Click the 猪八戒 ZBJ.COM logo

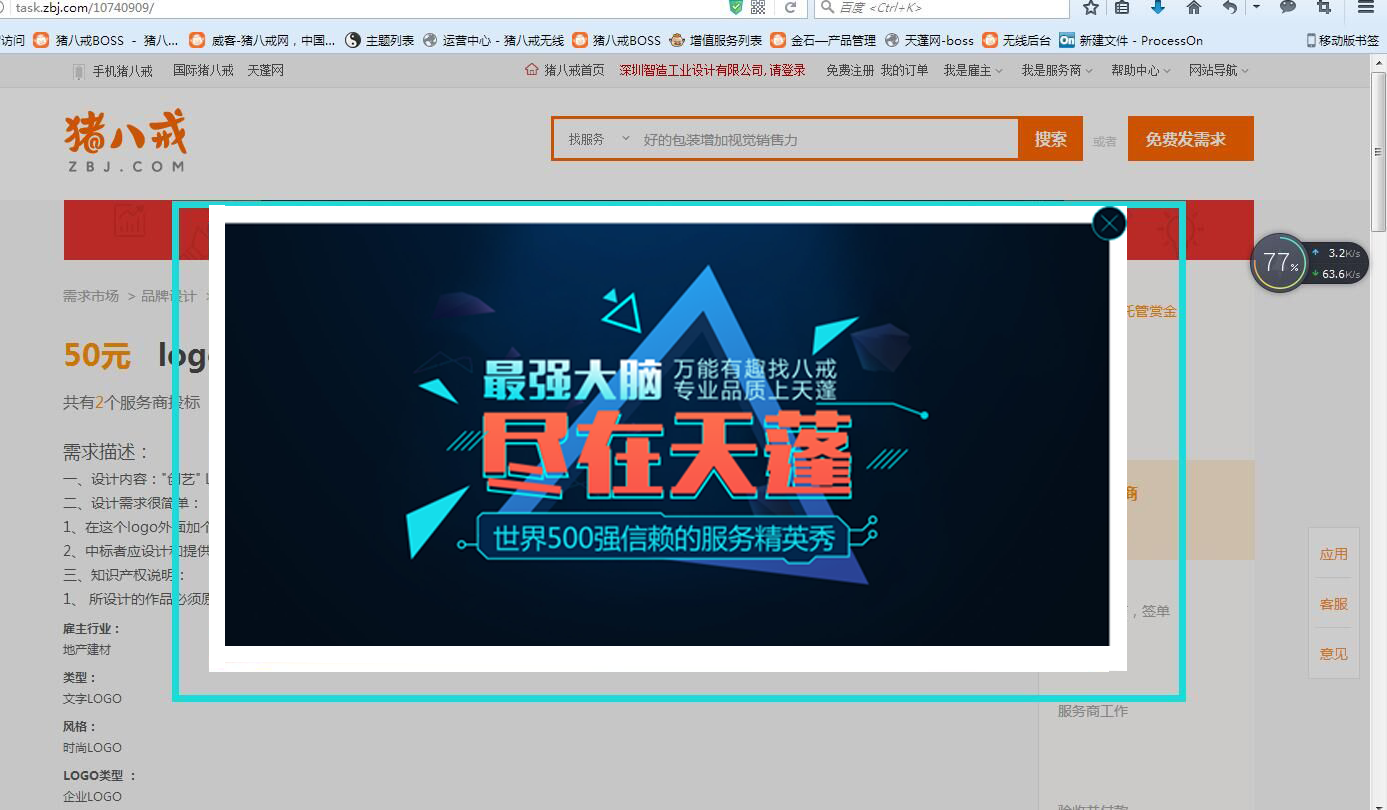(x=125, y=140)
